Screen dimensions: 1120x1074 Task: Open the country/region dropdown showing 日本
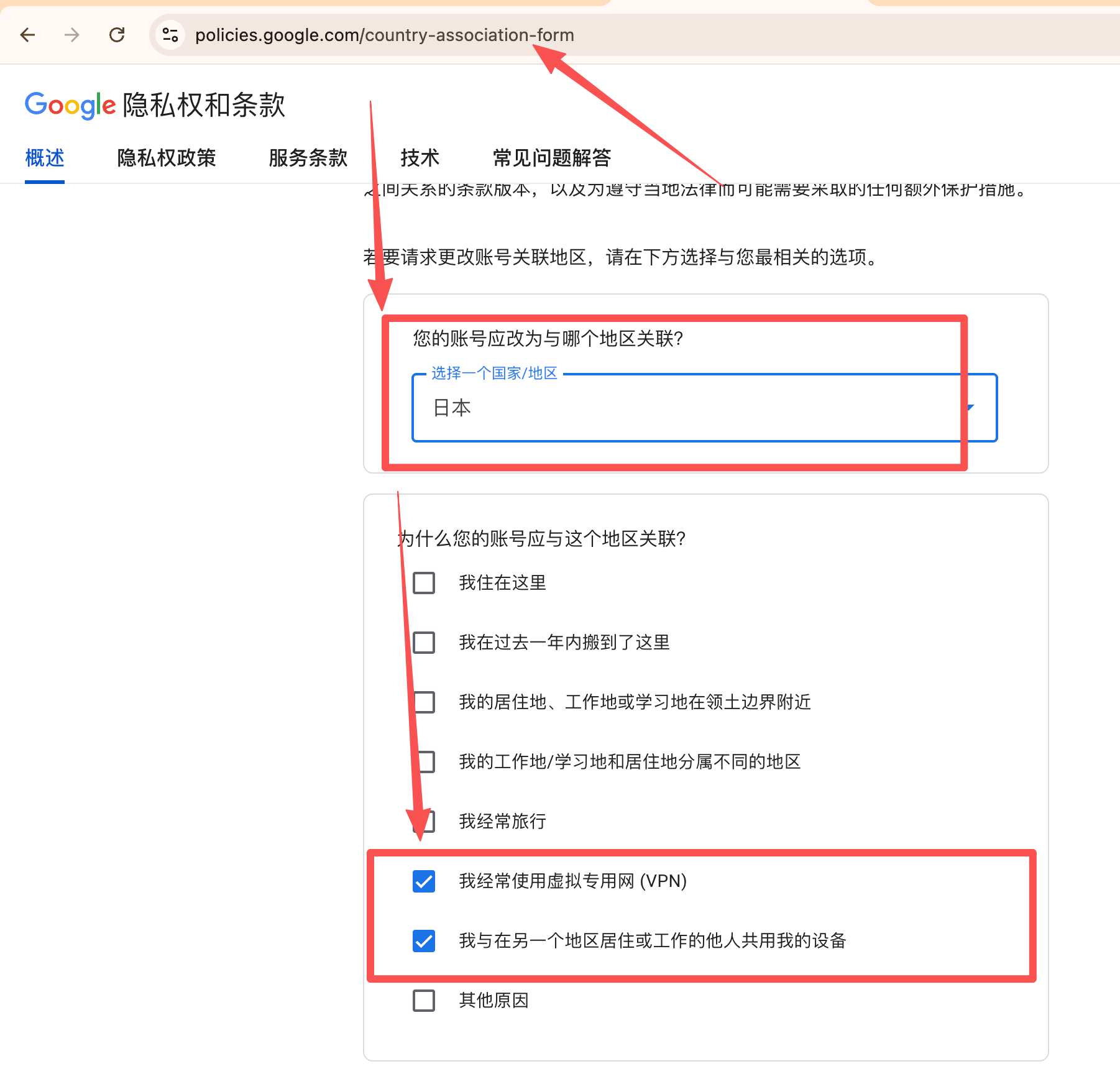pyautogui.click(x=705, y=408)
